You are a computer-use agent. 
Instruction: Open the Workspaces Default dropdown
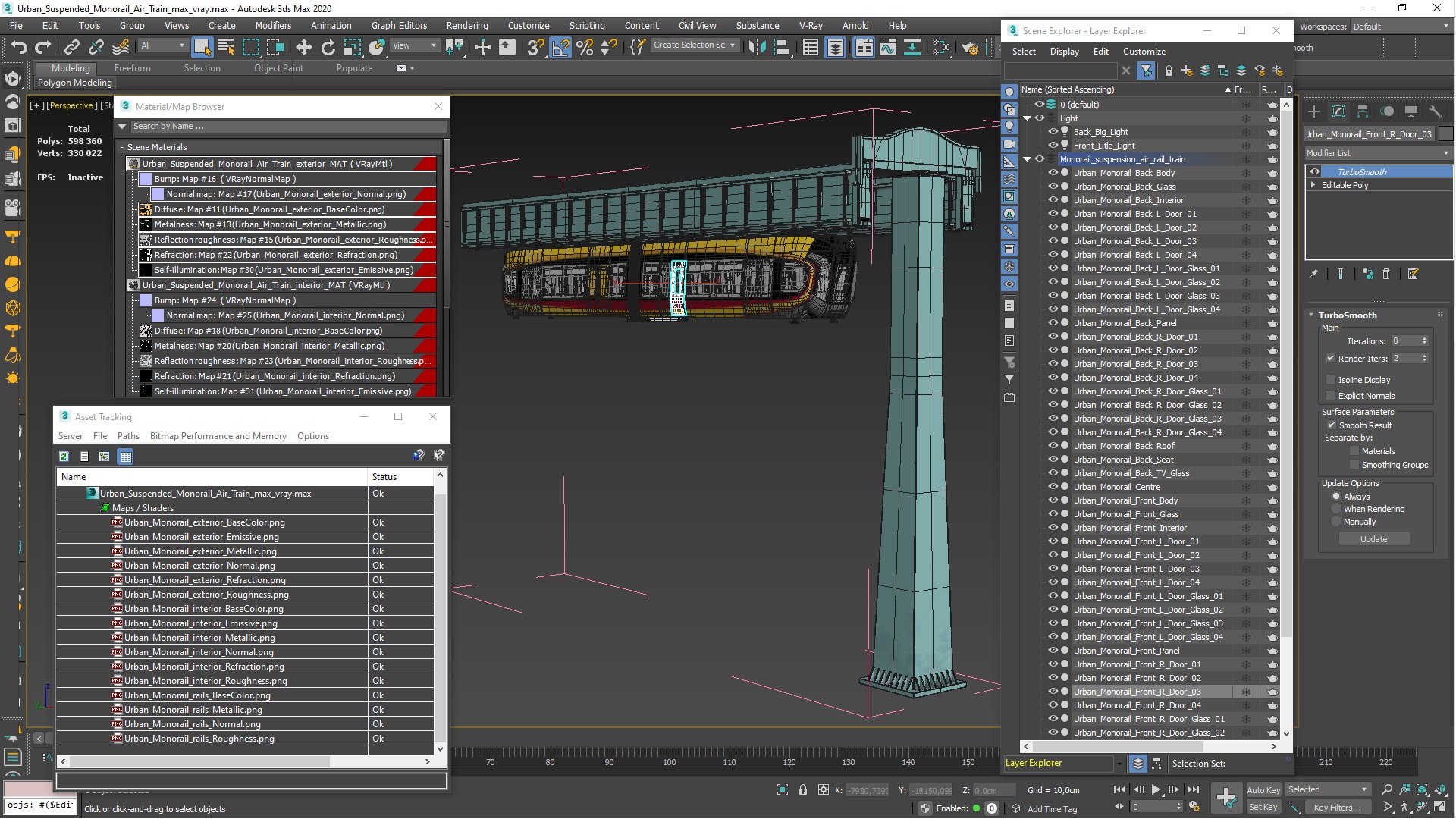tap(1401, 27)
